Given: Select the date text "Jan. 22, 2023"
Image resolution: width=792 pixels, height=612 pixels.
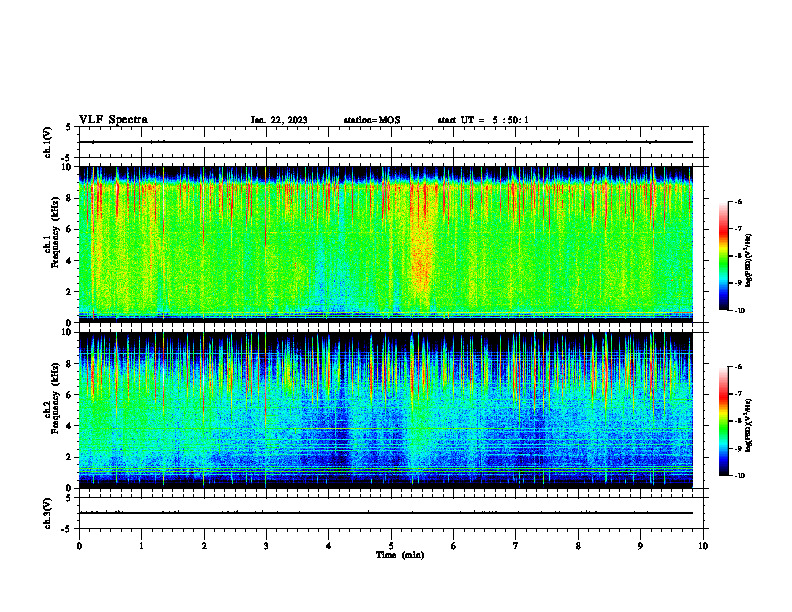Looking at the screenshot, I should click(x=279, y=120).
